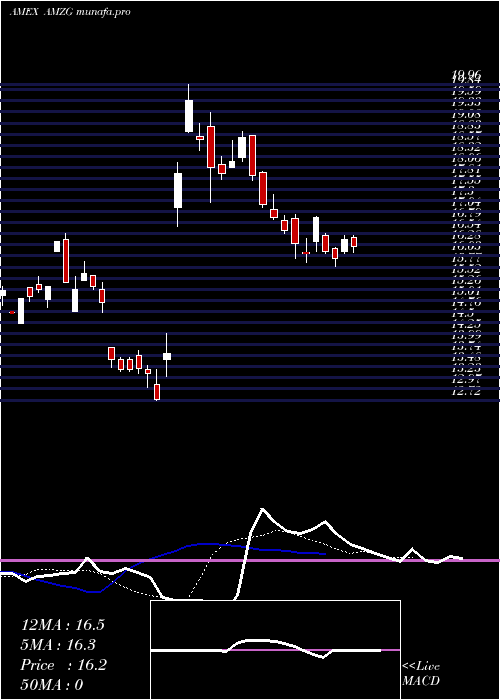Select the tallest white candle at chart peak
500x700 pixels.
pyautogui.click(x=189, y=116)
